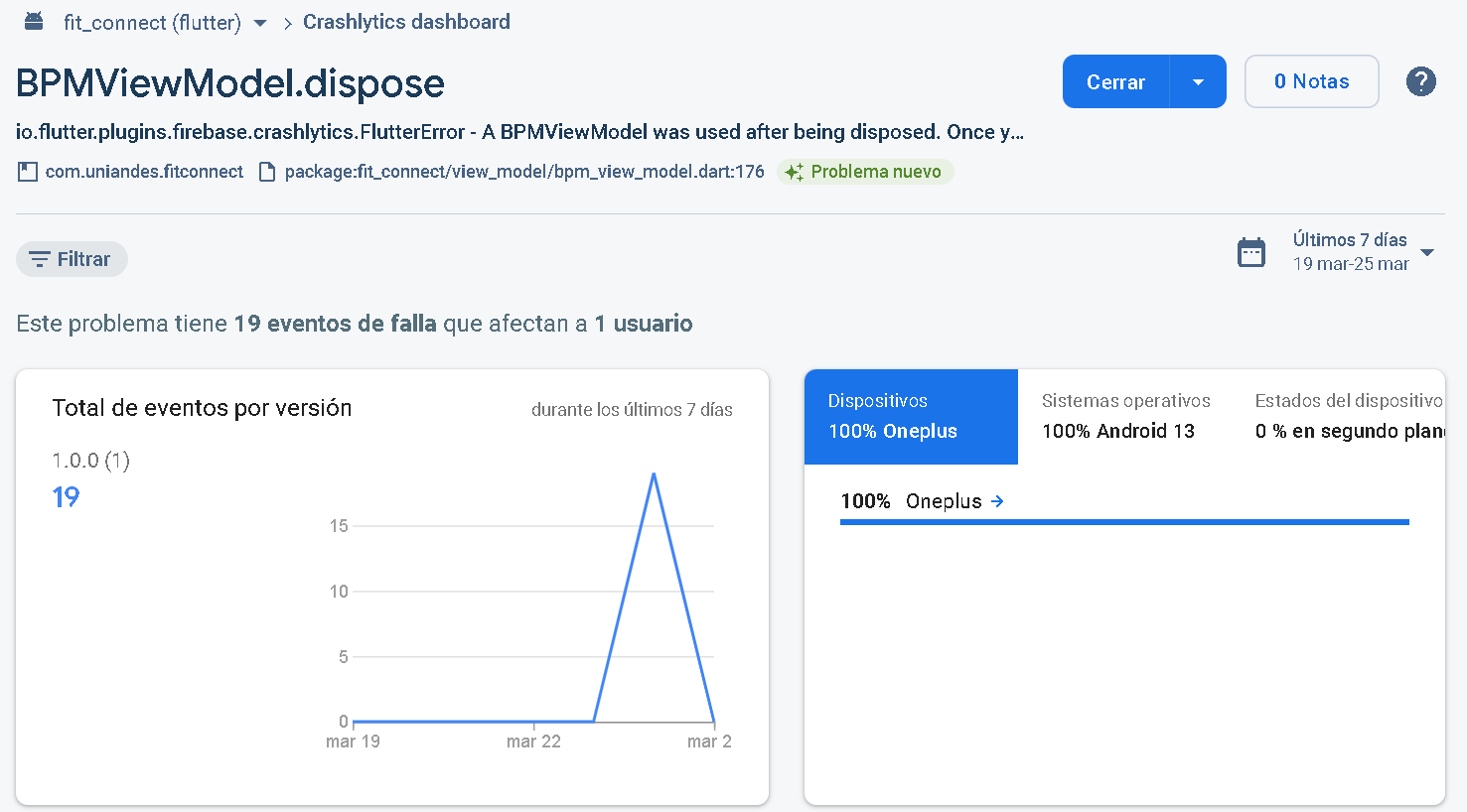Click the BPMViewModel.dispose issue title
Image resolution: width=1467 pixels, height=812 pixels.
[x=230, y=83]
